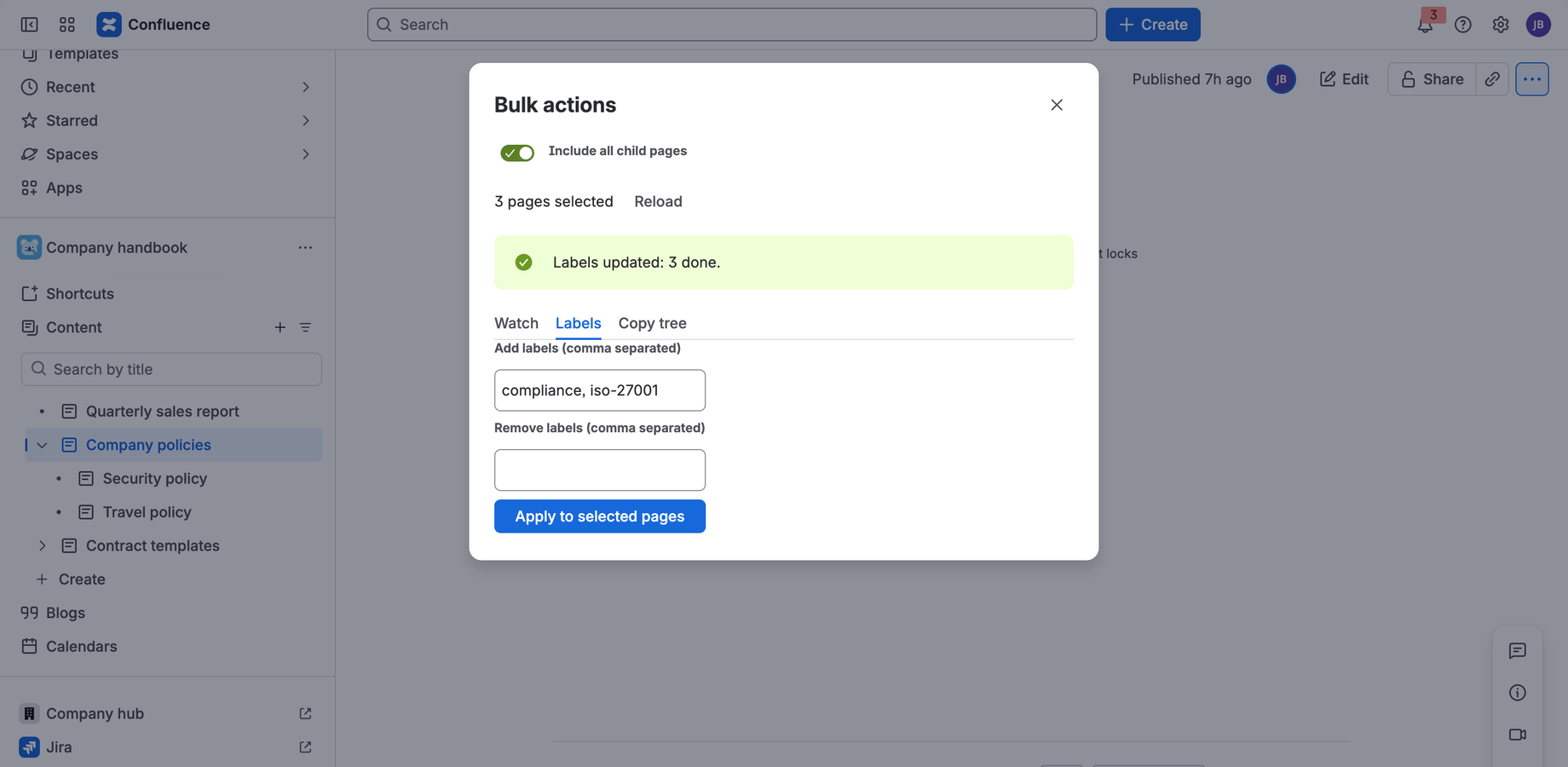Image resolution: width=1568 pixels, height=767 pixels.
Task: Open Jira external link icon
Action: coord(305,747)
